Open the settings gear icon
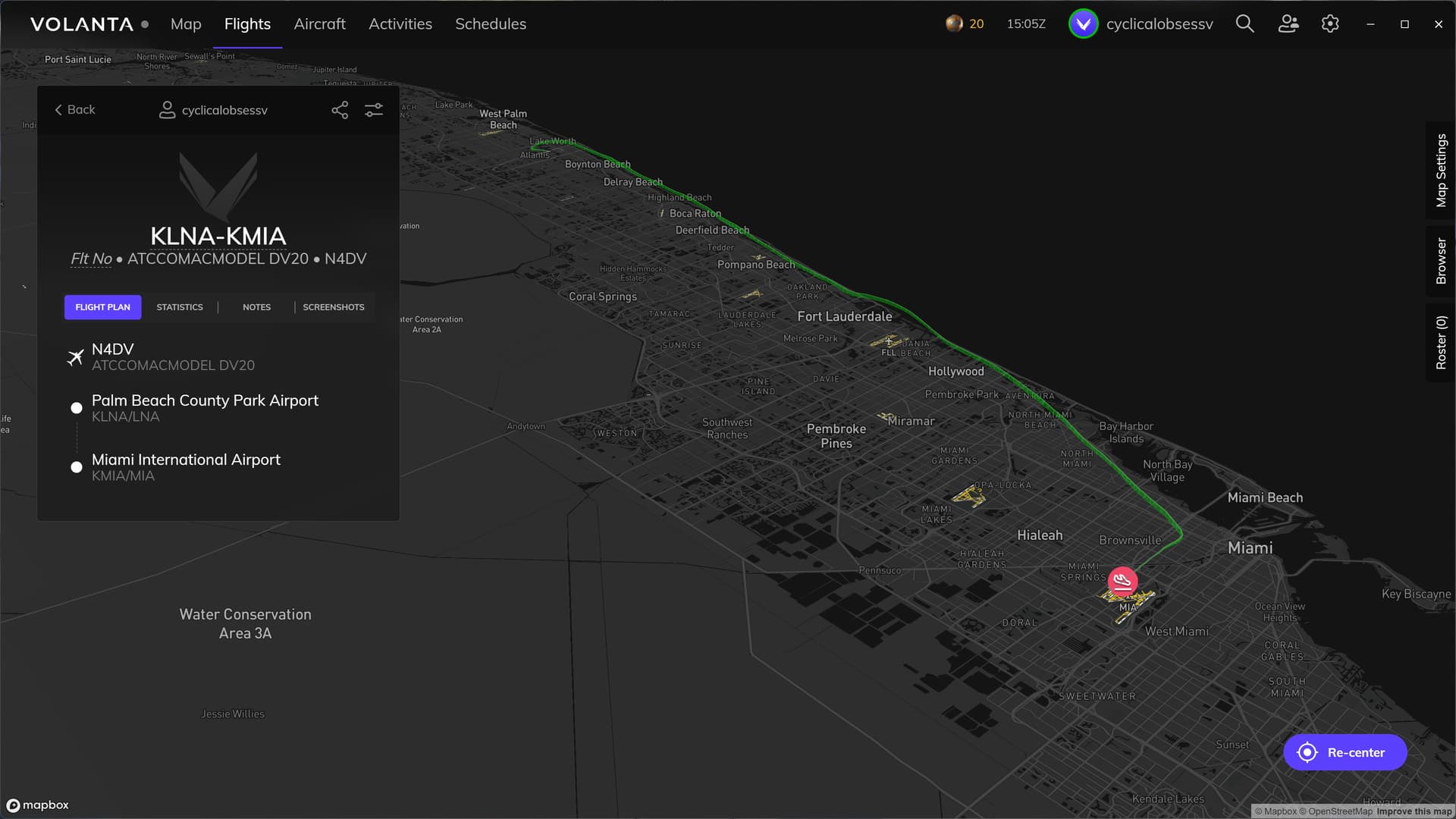 pyautogui.click(x=1330, y=24)
